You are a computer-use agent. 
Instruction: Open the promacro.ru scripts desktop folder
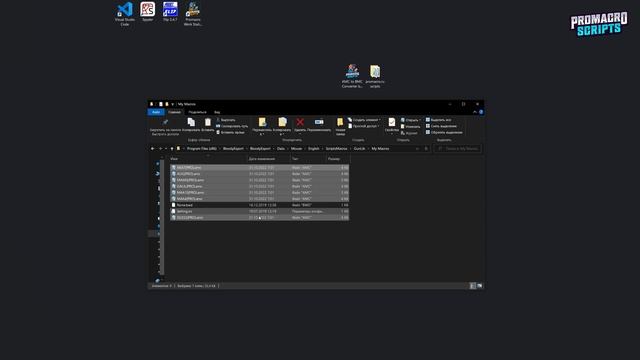(375, 76)
